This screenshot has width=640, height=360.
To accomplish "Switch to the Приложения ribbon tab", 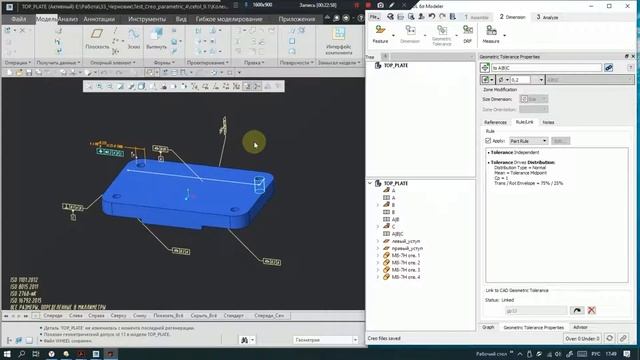I will coord(297,19).
